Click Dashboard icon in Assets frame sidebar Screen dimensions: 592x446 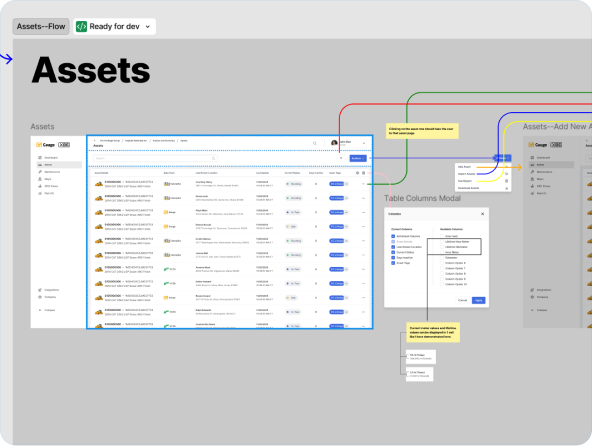(x=40, y=157)
